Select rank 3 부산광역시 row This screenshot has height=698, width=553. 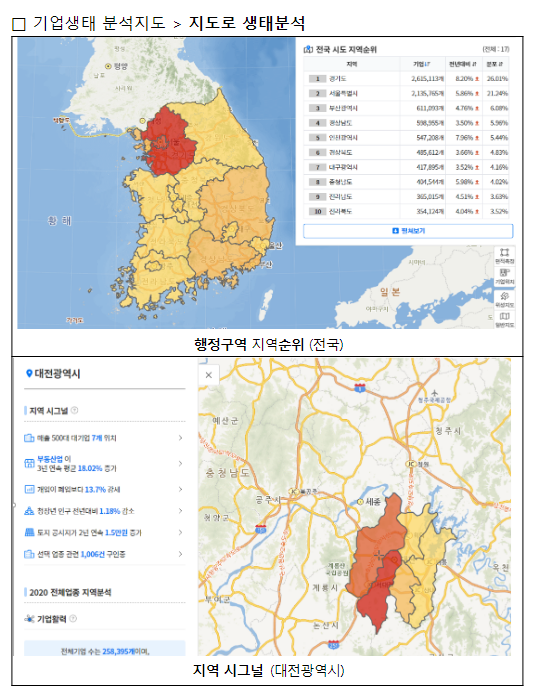tap(406, 108)
